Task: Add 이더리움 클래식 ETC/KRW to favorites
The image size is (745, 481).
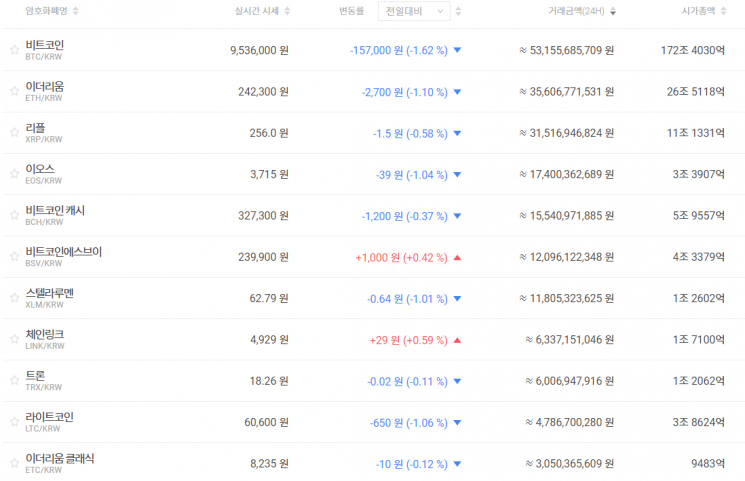Action: coord(14,462)
